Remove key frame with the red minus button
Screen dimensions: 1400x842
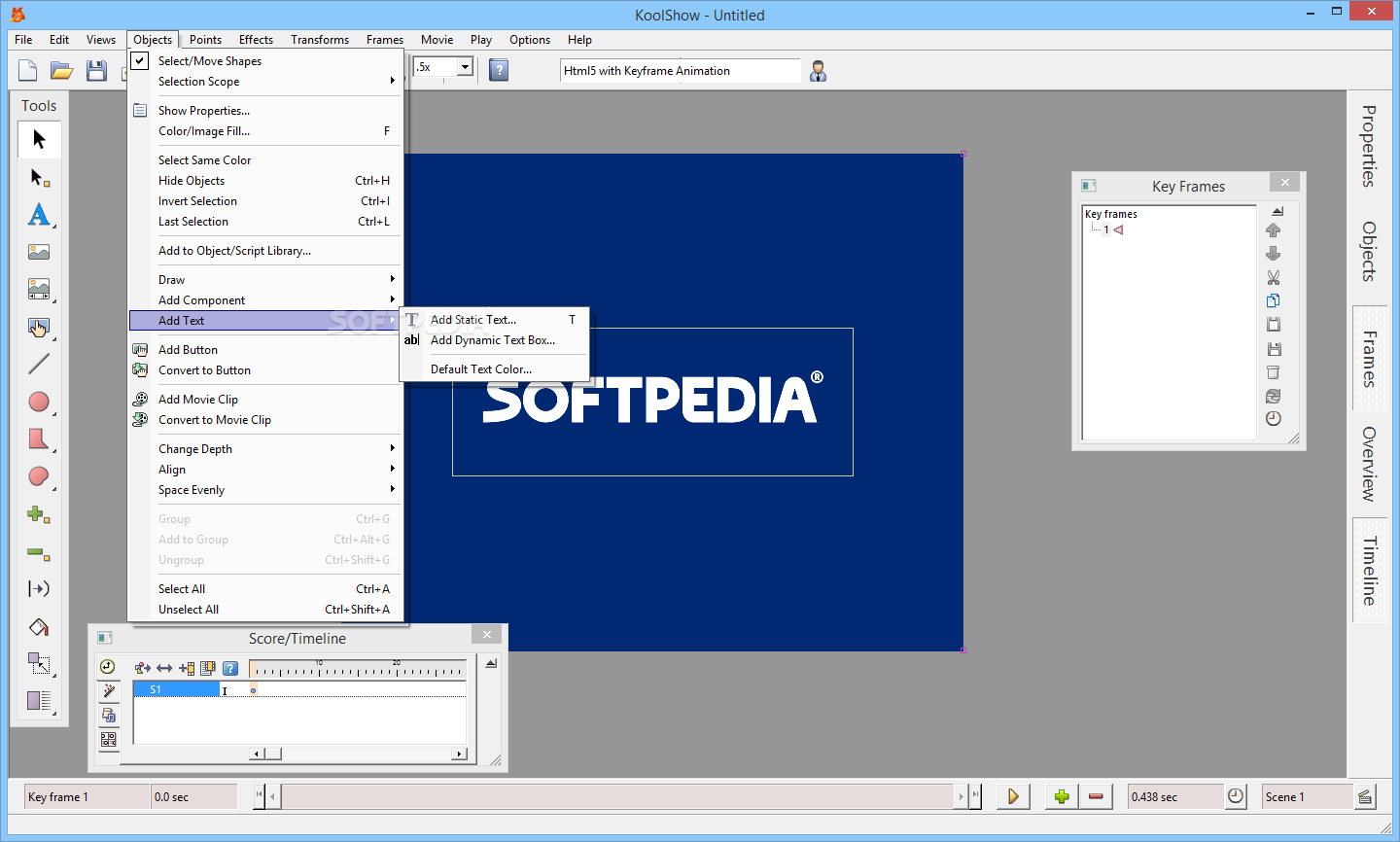(x=1096, y=796)
